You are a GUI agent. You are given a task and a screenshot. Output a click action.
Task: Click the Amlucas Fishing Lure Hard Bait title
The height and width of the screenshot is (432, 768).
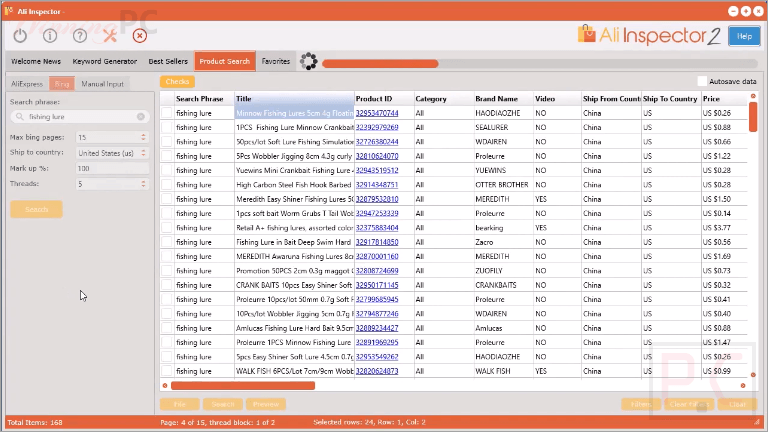(x=294, y=328)
